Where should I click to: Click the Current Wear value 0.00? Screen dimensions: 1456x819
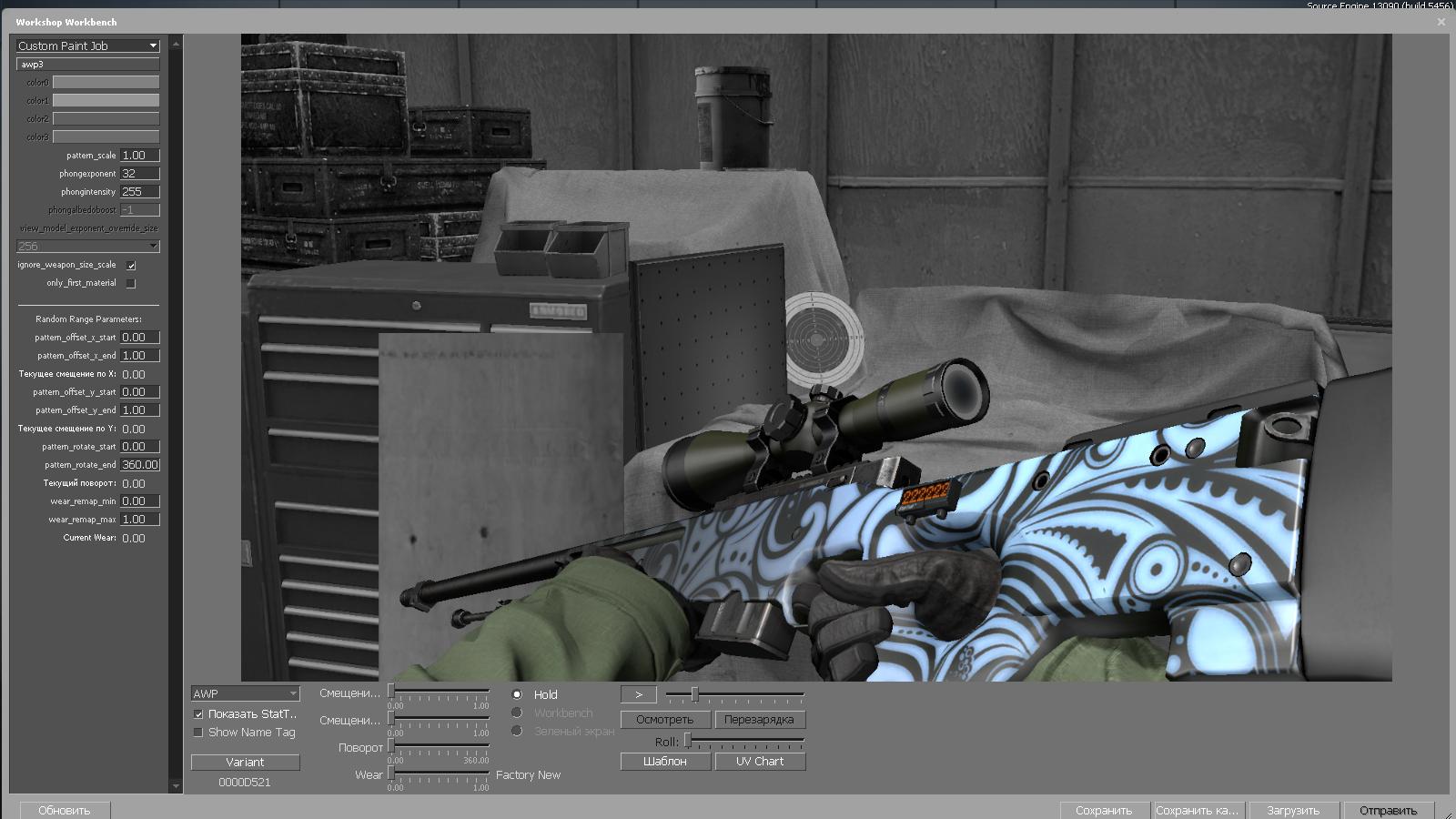pyautogui.click(x=134, y=539)
